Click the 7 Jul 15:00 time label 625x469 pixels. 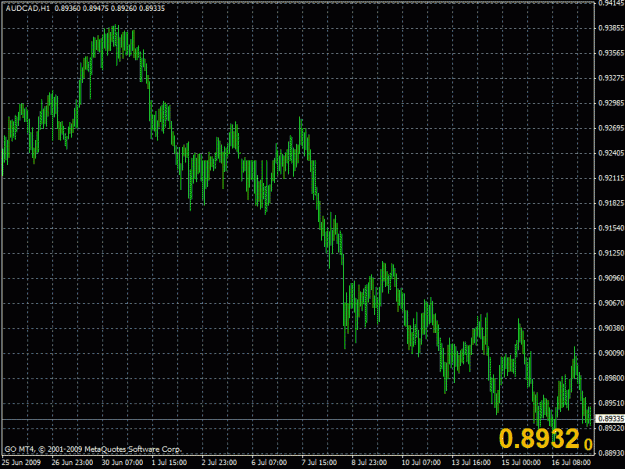[x=319, y=463]
